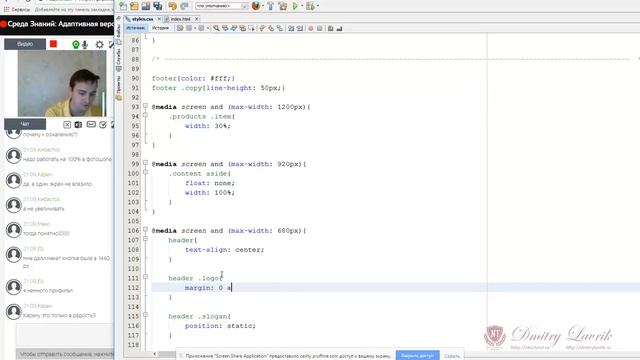
Task: Toggle the microphone icon in webinar panel
Action: click(x=85, y=44)
